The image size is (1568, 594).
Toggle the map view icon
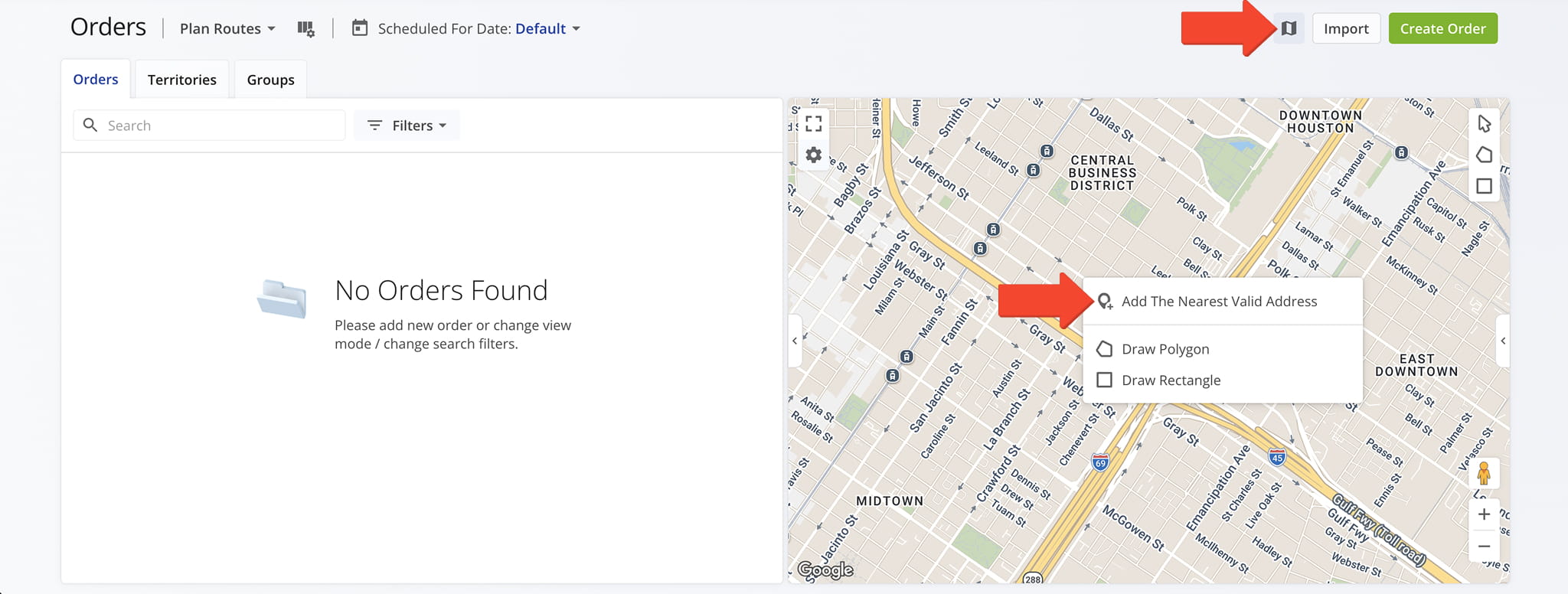(x=1289, y=28)
